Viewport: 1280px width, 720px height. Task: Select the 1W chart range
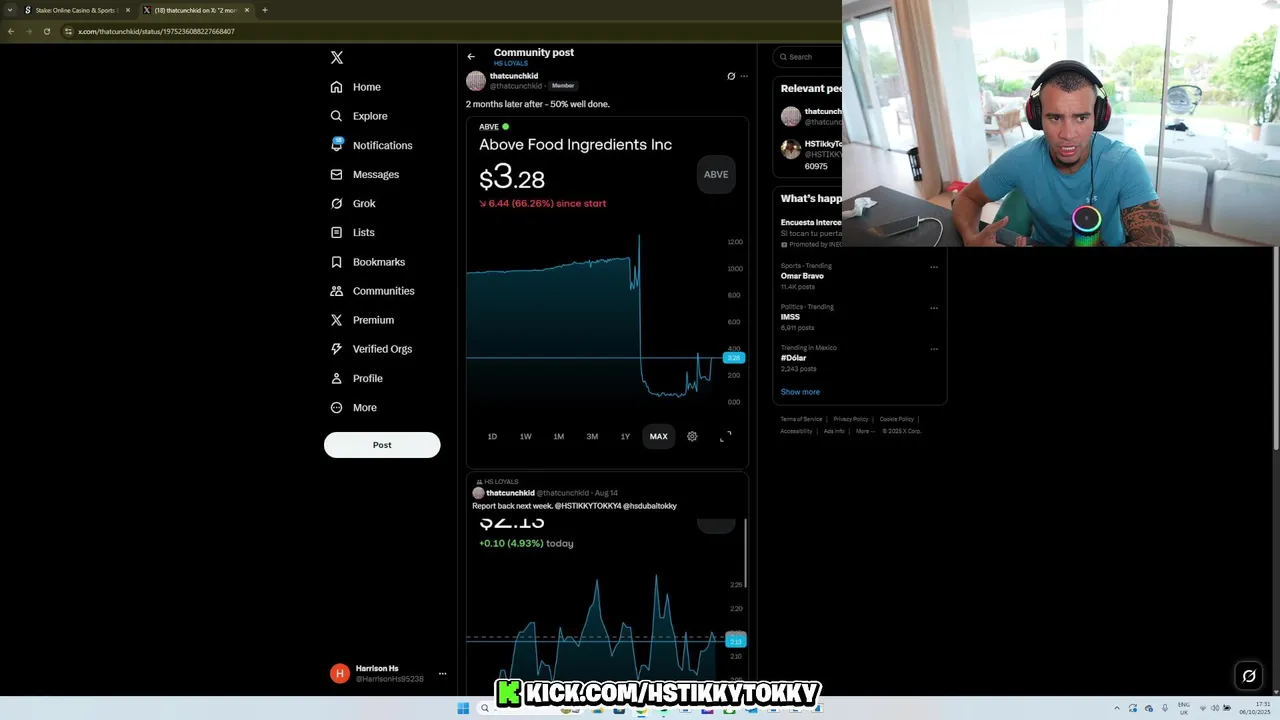525,436
